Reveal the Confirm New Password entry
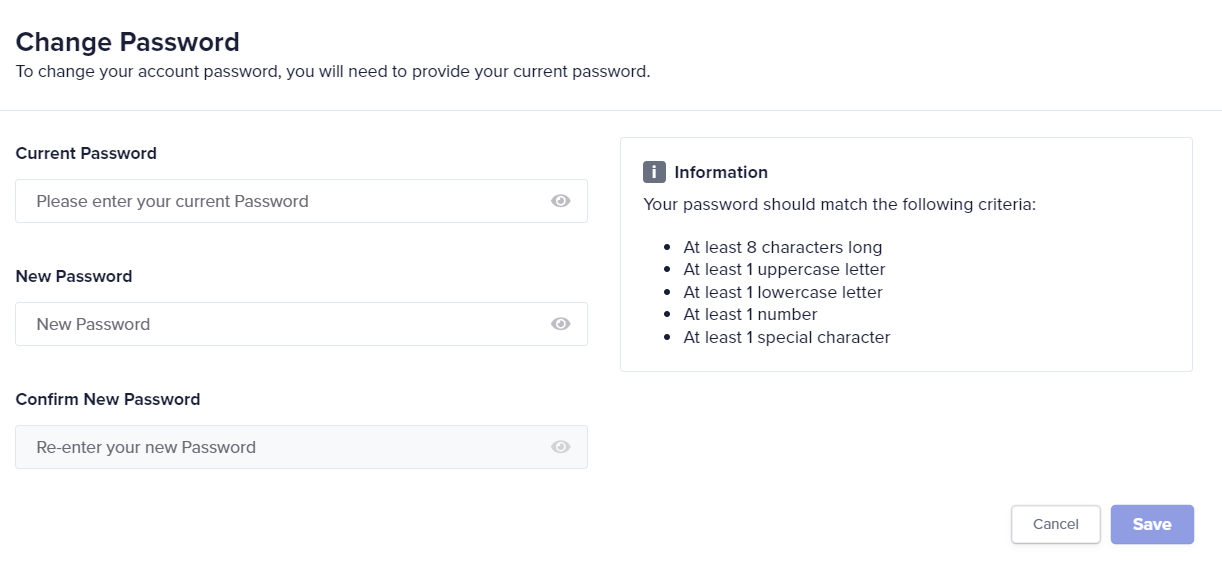 (560, 447)
